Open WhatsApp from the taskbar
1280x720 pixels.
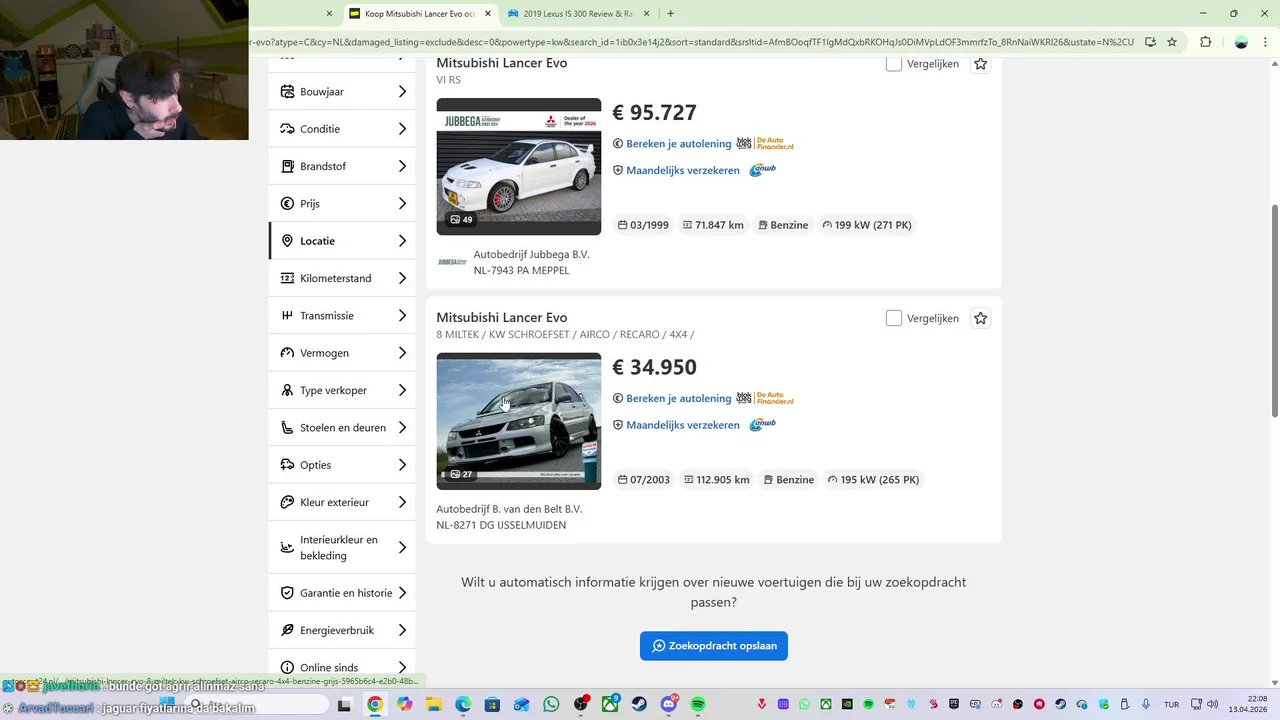click(551, 705)
